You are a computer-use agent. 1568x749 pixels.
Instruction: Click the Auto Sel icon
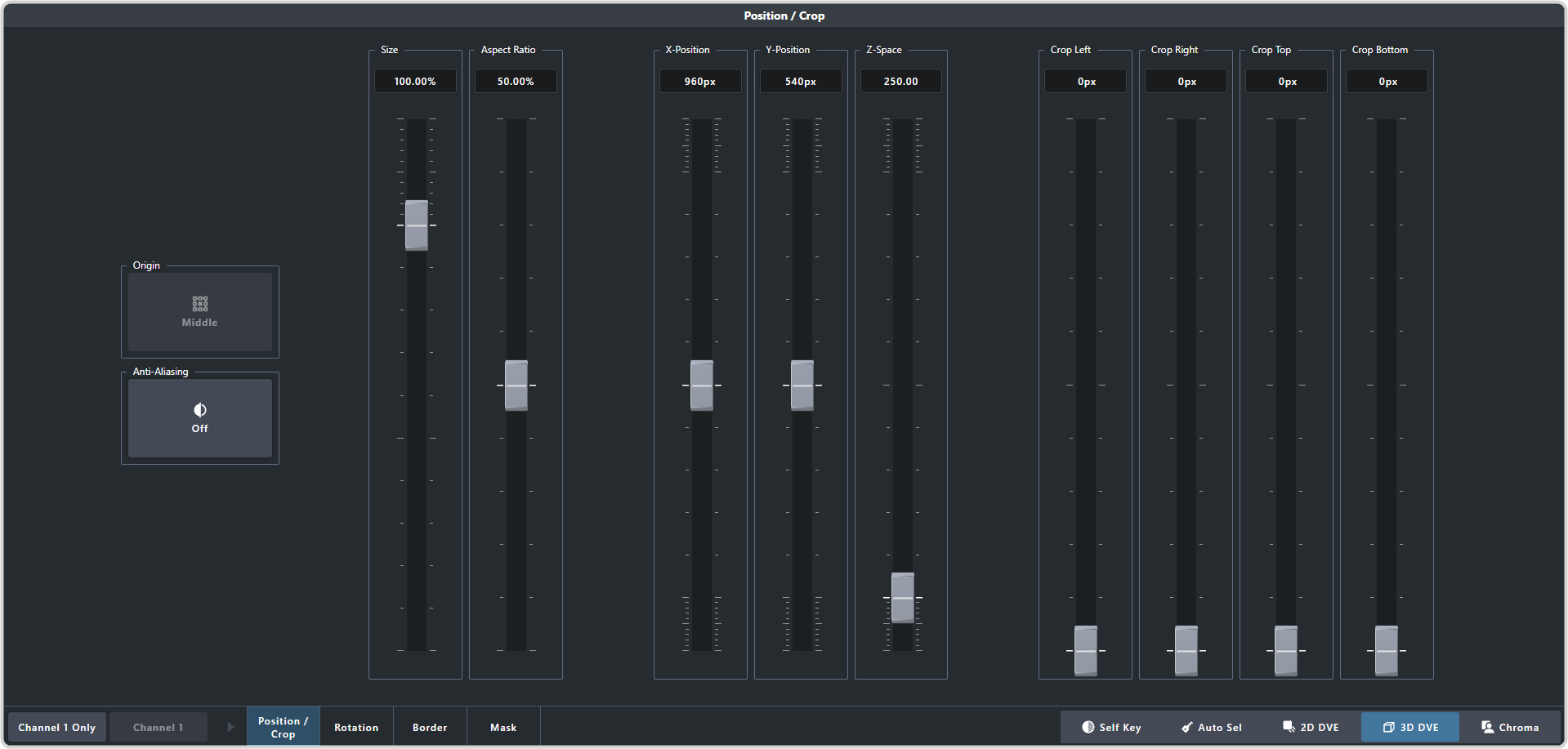tap(1187, 727)
